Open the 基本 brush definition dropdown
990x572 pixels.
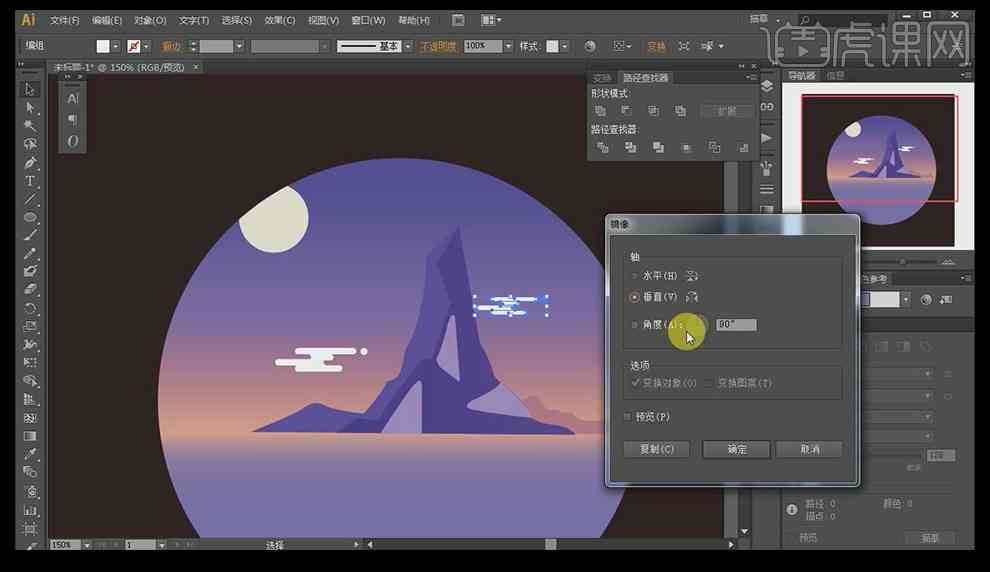[x=408, y=46]
